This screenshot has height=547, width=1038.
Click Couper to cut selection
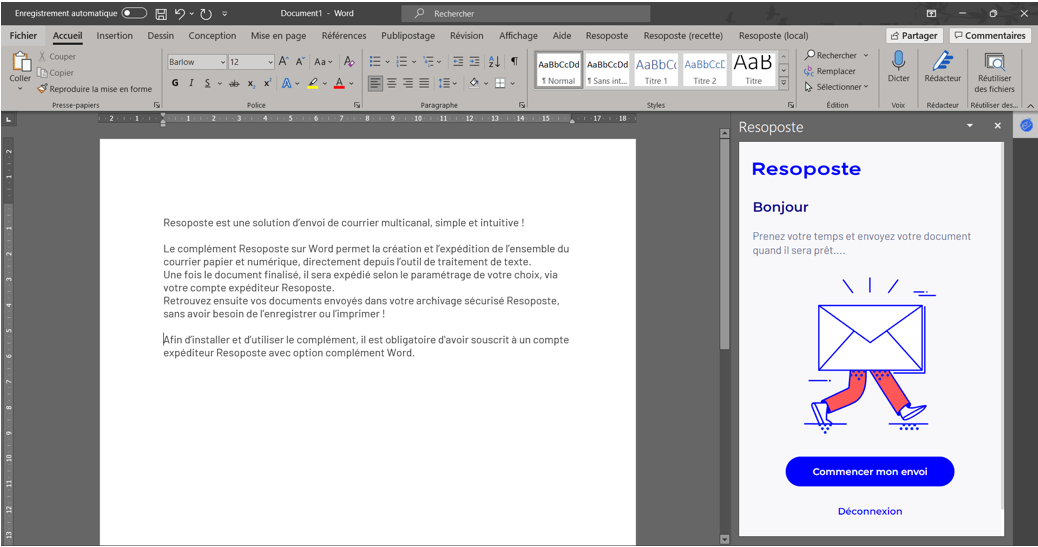click(x=57, y=57)
